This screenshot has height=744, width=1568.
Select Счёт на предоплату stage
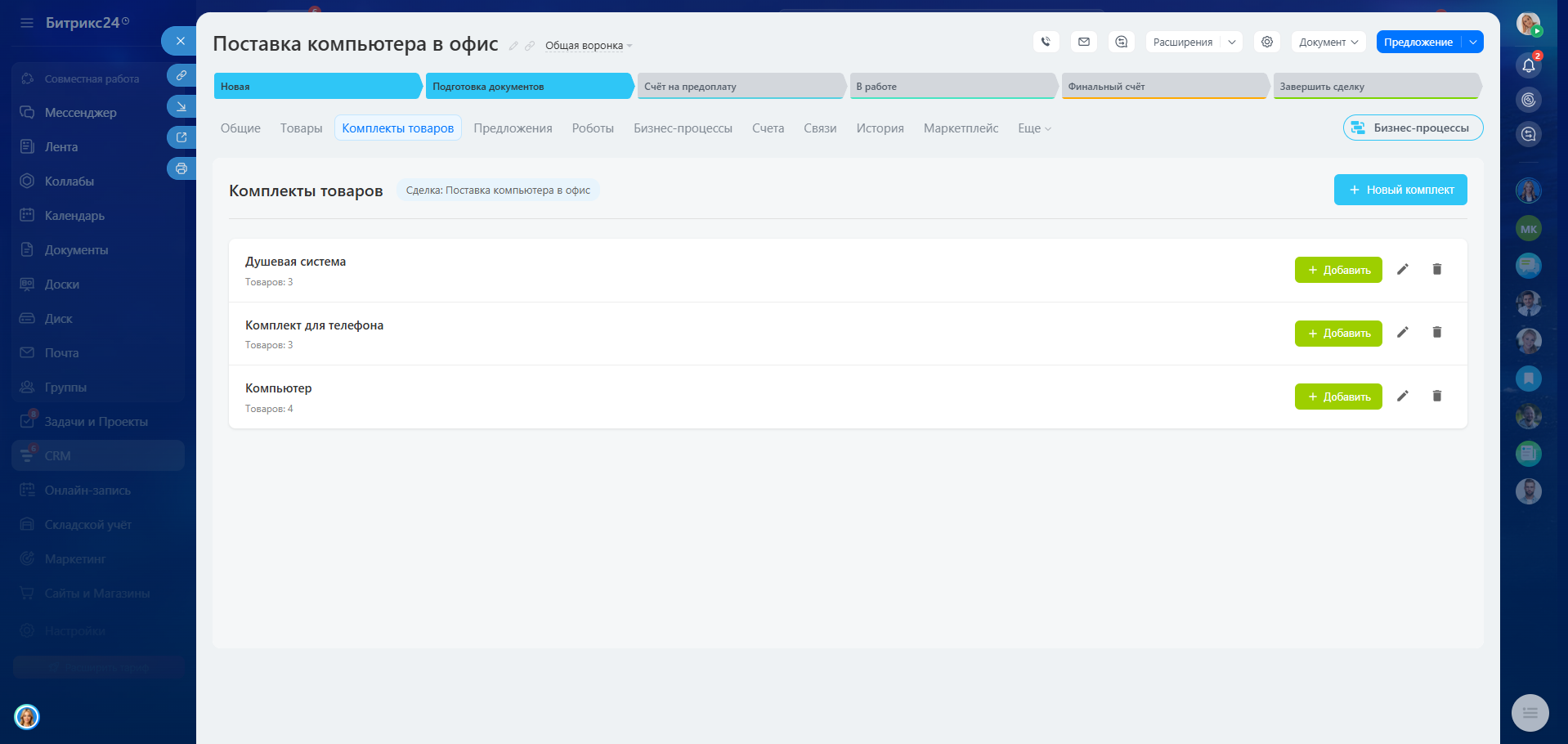coord(740,86)
